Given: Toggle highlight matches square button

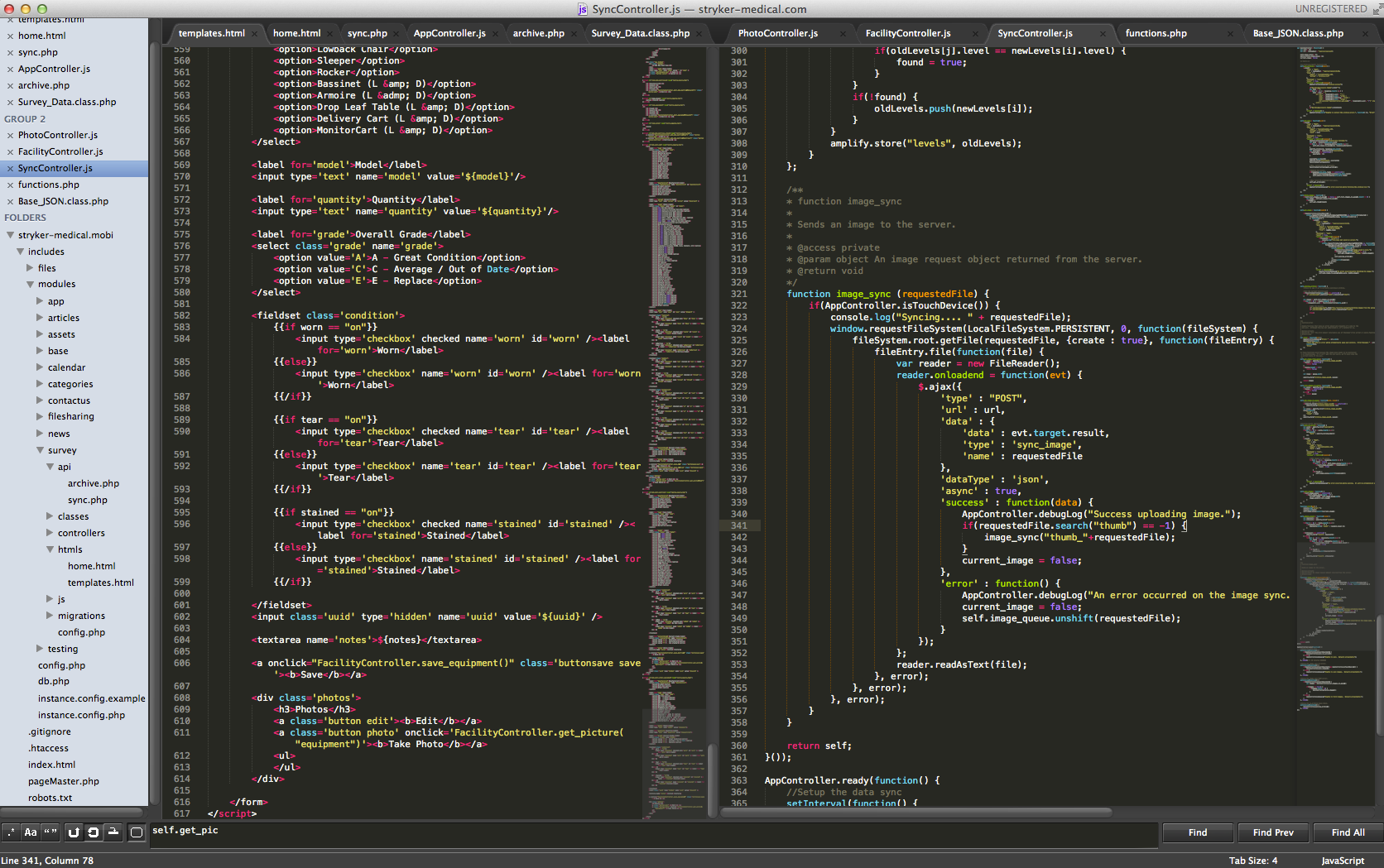Looking at the screenshot, I should pos(137,832).
